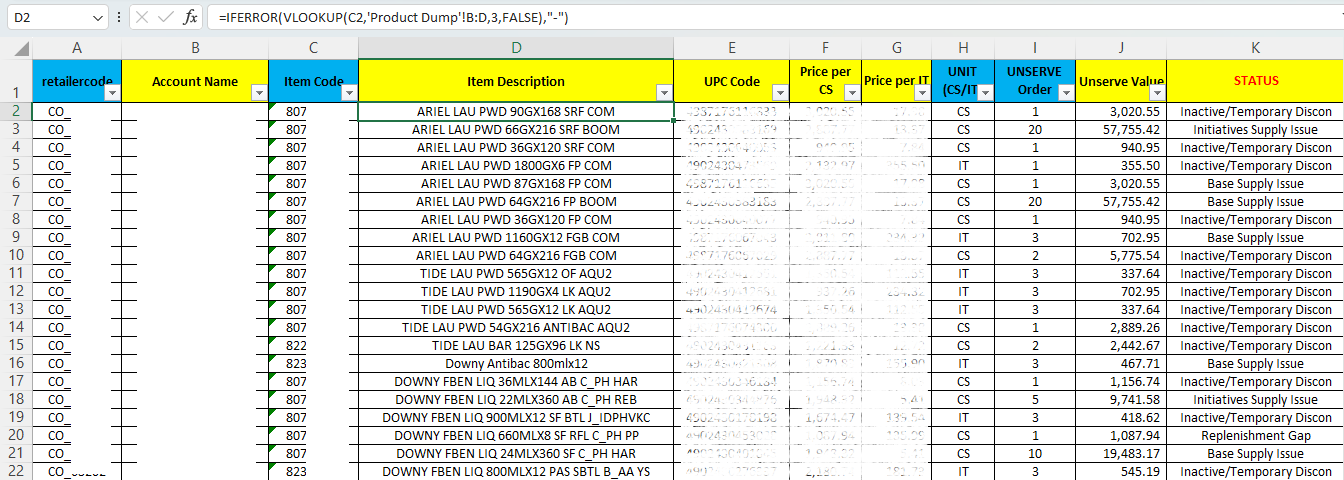Click Unserve Value cell 5,775.54
Image resolution: width=1344 pixels, height=480 pixels.
1121,255
